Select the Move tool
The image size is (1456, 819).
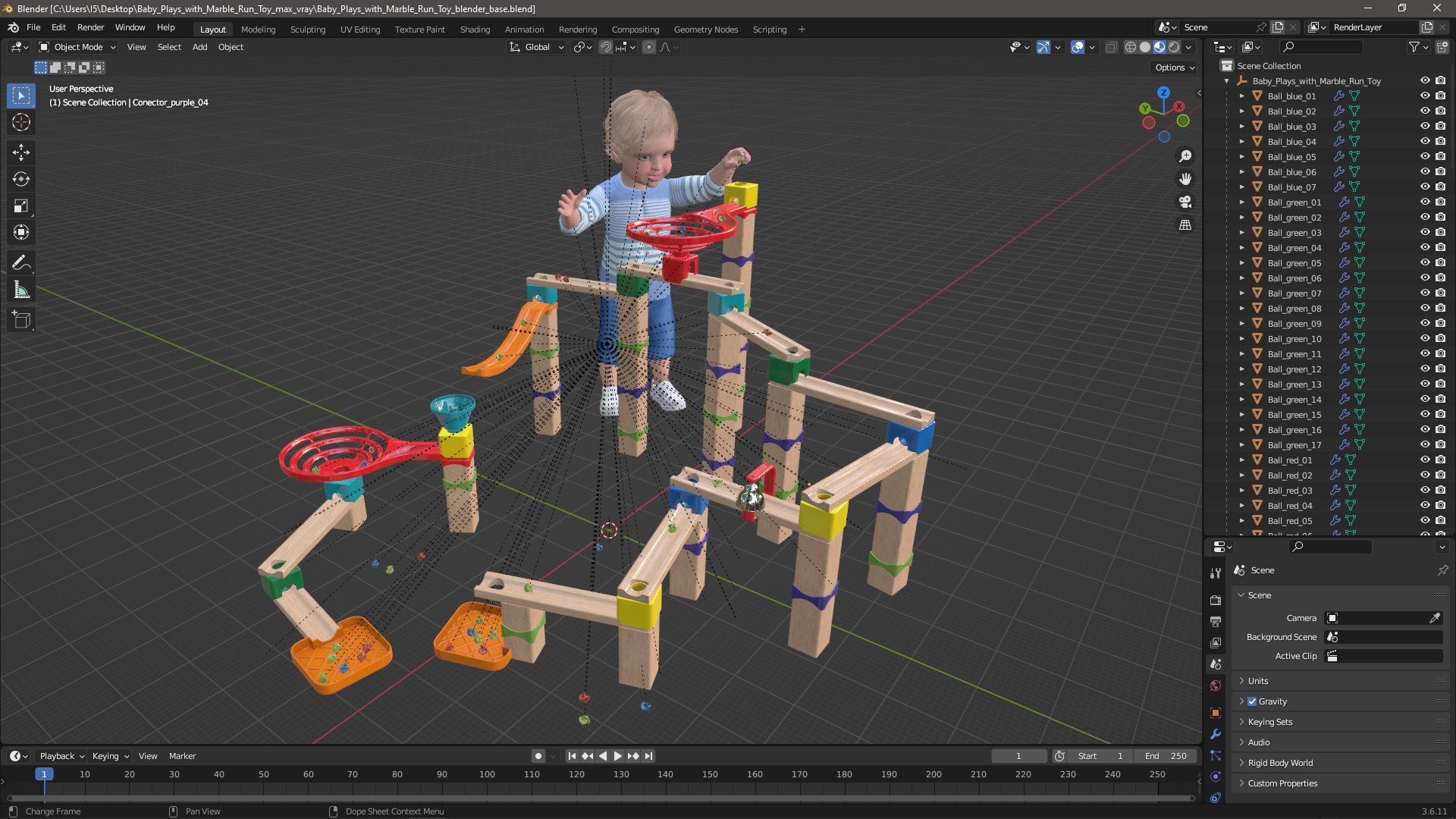pos(20,152)
